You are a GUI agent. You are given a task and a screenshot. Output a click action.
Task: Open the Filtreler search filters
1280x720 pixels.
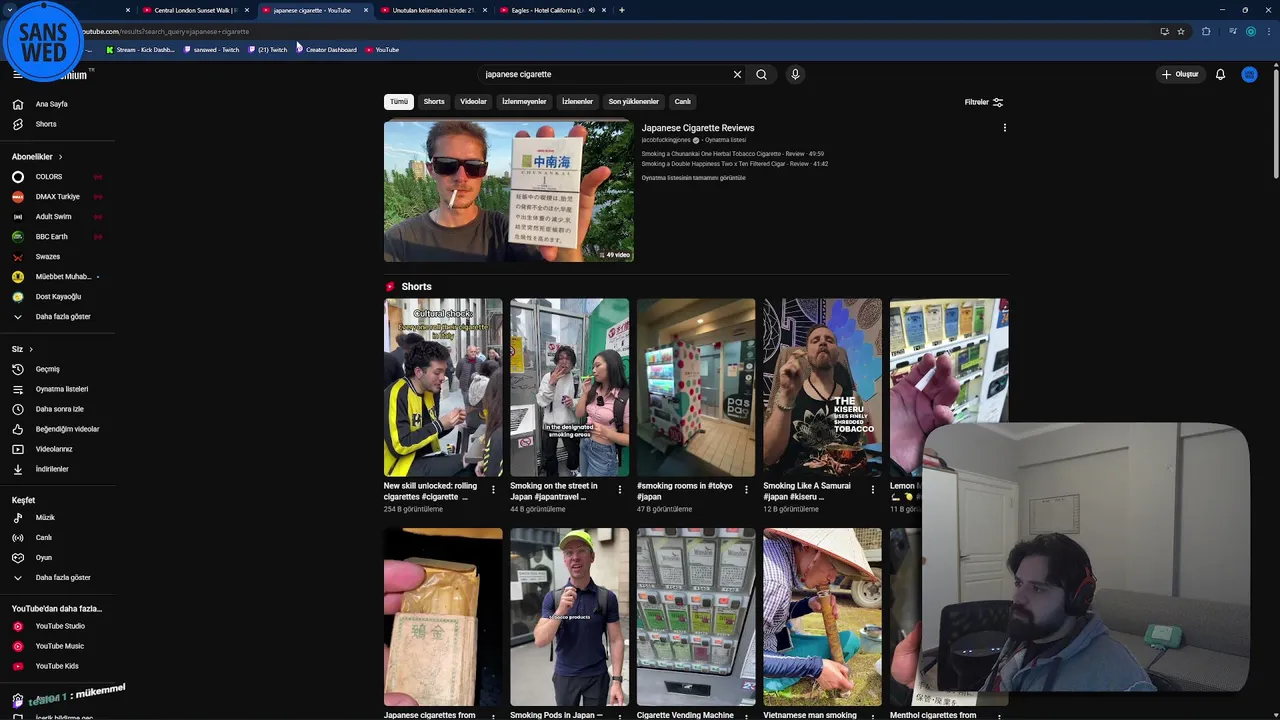(x=984, y=102)
